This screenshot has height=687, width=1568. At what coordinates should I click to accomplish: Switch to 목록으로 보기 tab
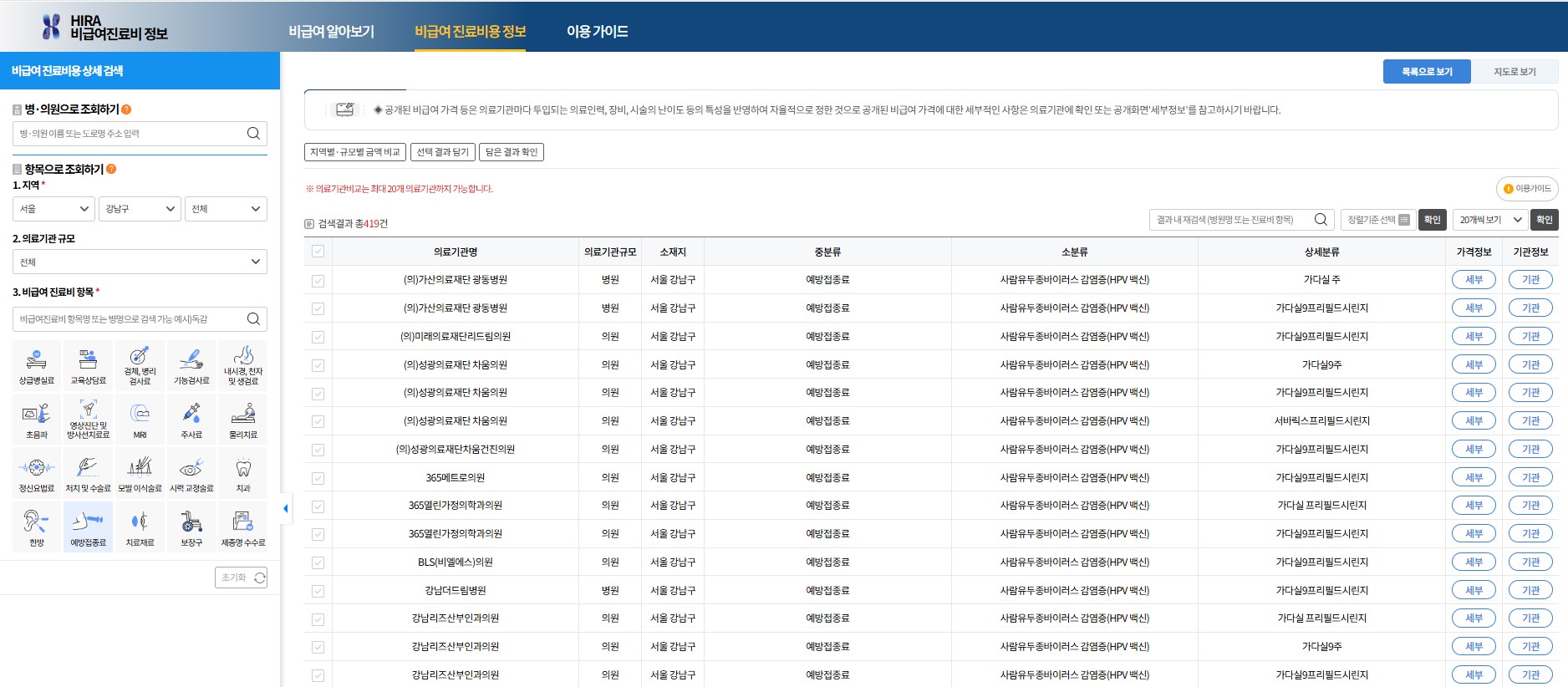click(x=1427, y=72)
